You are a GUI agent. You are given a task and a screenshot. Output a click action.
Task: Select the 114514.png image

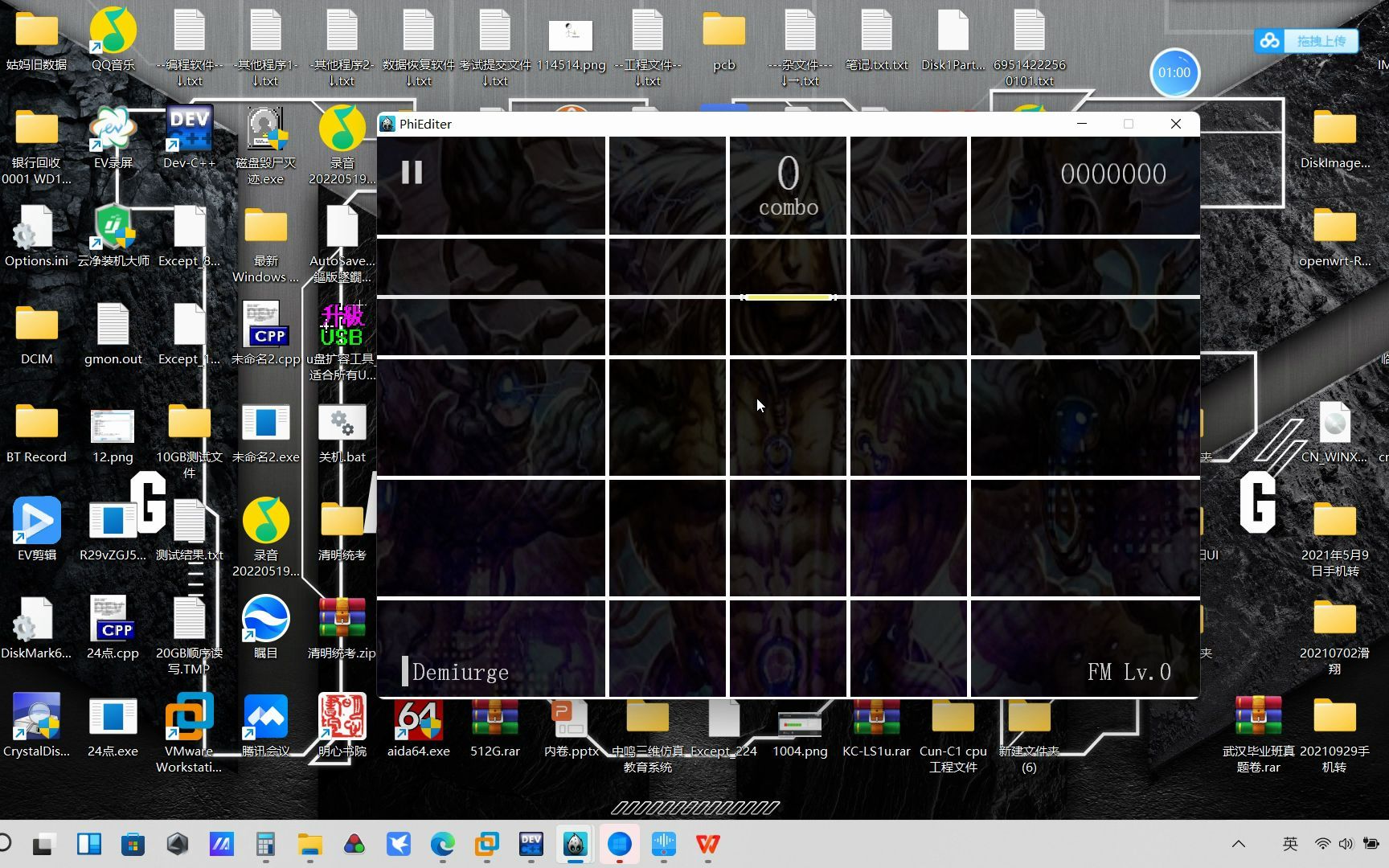click(x=571, y=44)
